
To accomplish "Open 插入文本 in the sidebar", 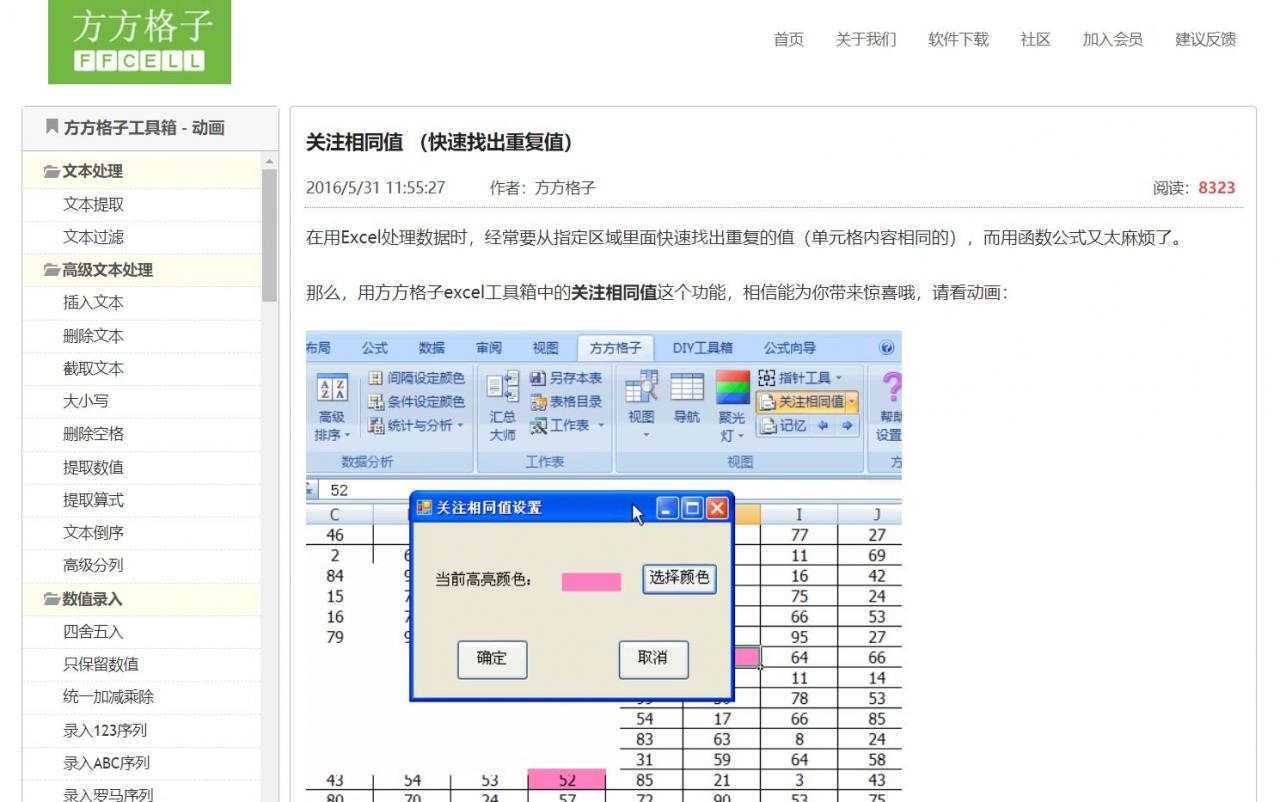I will (93, 302).
